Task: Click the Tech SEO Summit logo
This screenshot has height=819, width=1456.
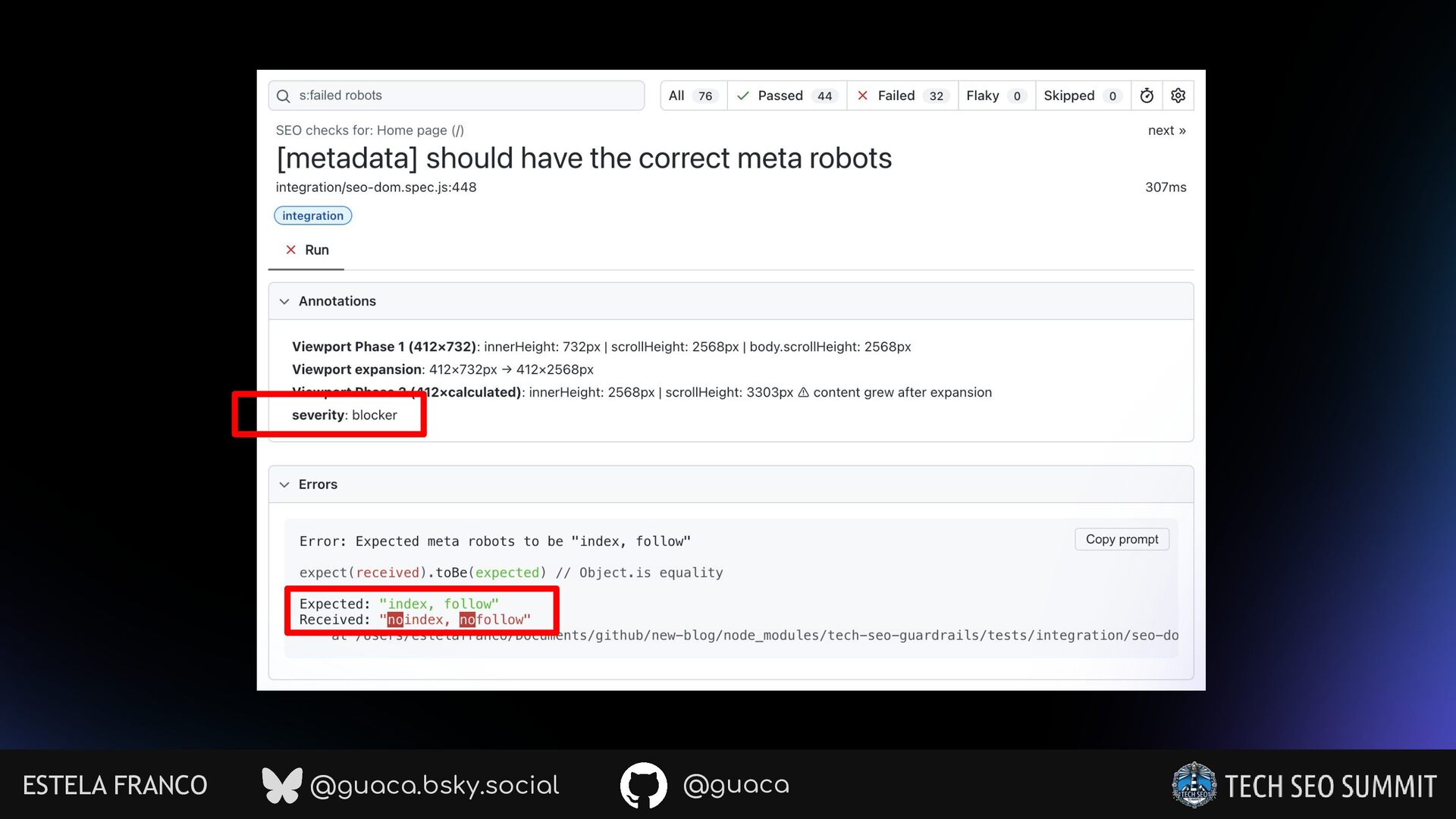Action: [1194, 785]
